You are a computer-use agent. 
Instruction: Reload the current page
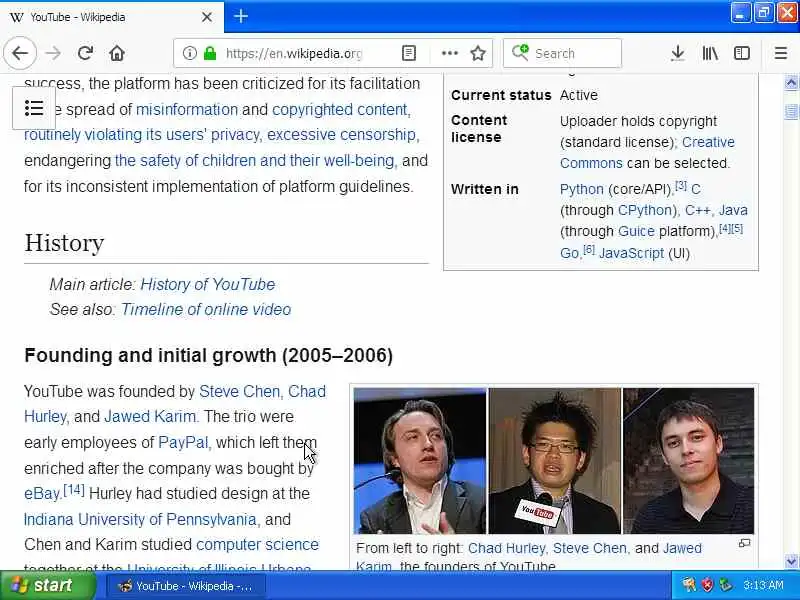point(85,53)
